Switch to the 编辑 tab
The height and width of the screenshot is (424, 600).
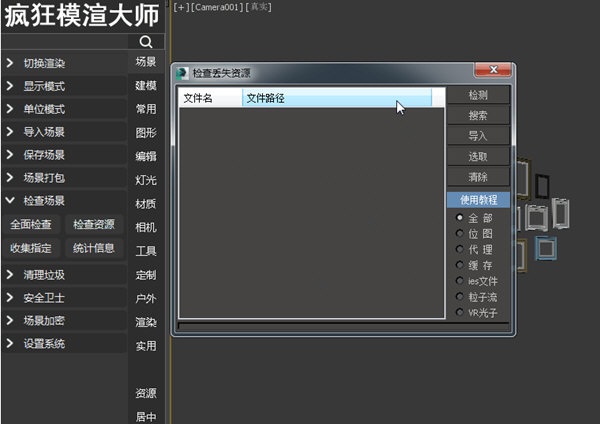click(x=146, y=157)
